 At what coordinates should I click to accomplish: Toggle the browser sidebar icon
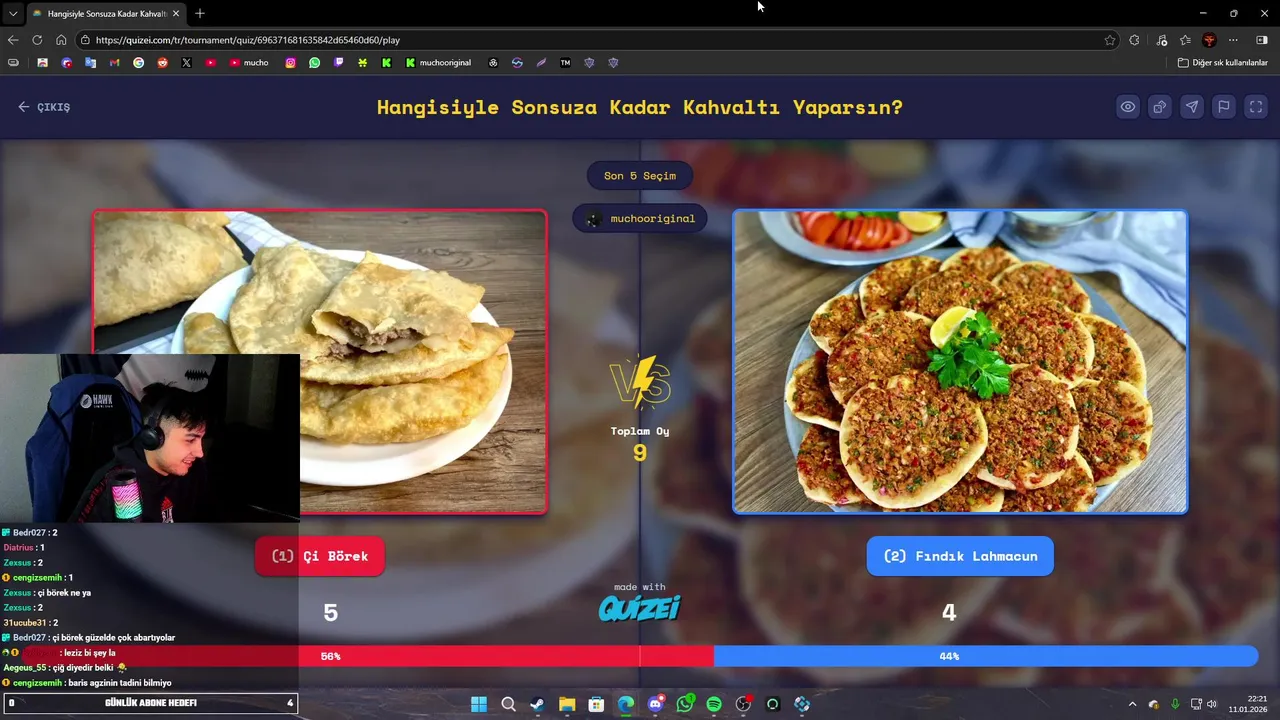click(1261, 40)
